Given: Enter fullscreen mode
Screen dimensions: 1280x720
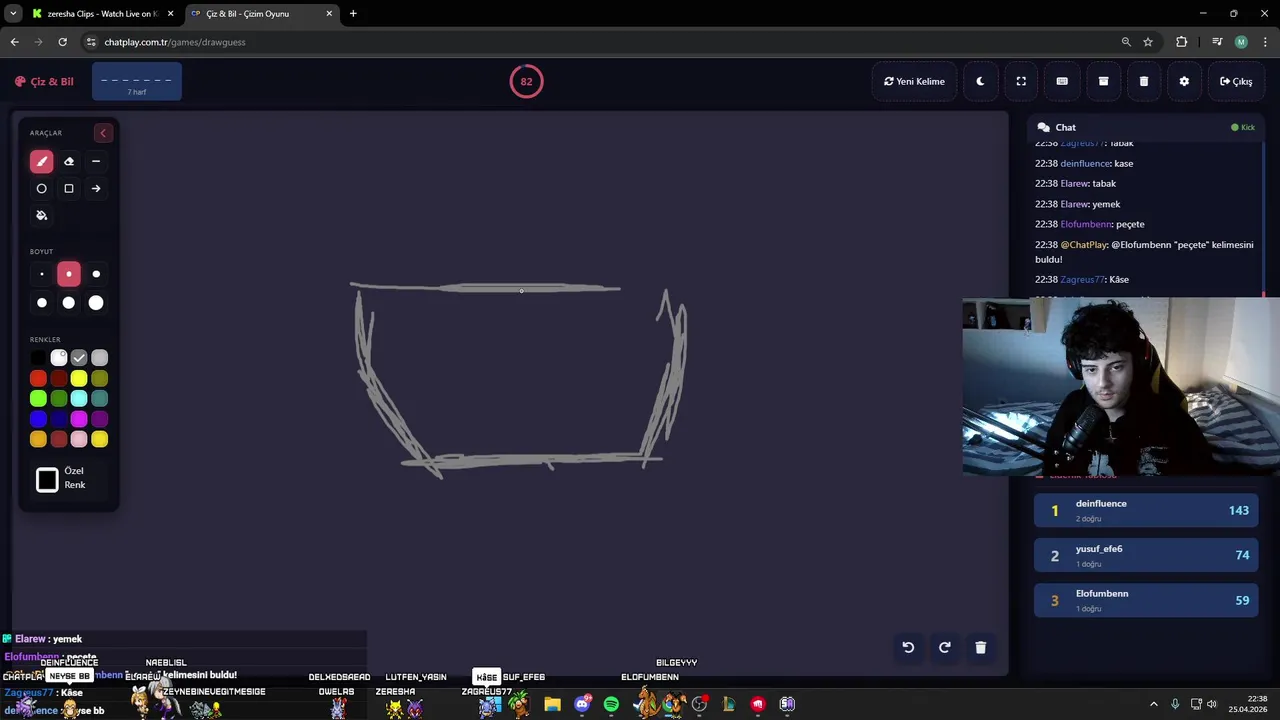Looking at the screenshot, I should click(1021, 81).
